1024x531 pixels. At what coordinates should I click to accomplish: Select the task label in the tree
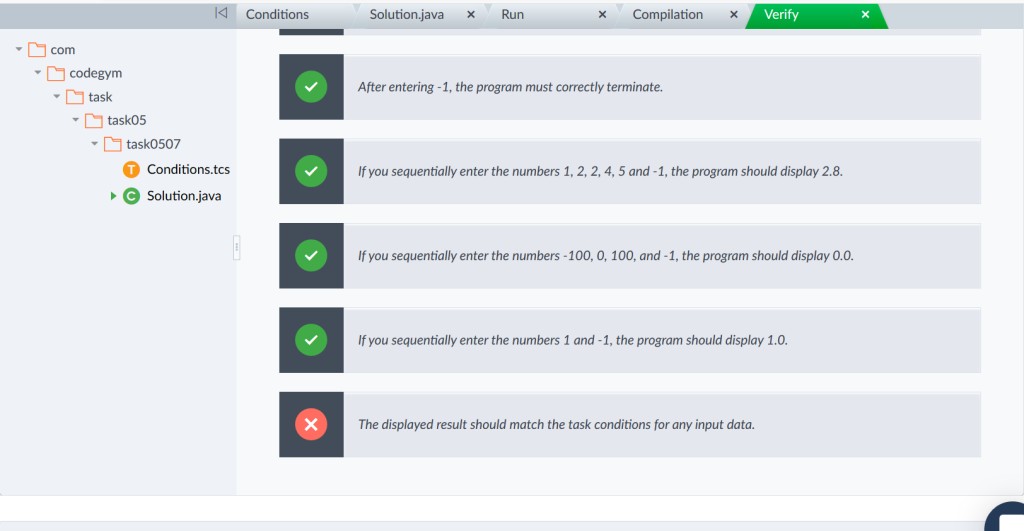coord(100,97)
